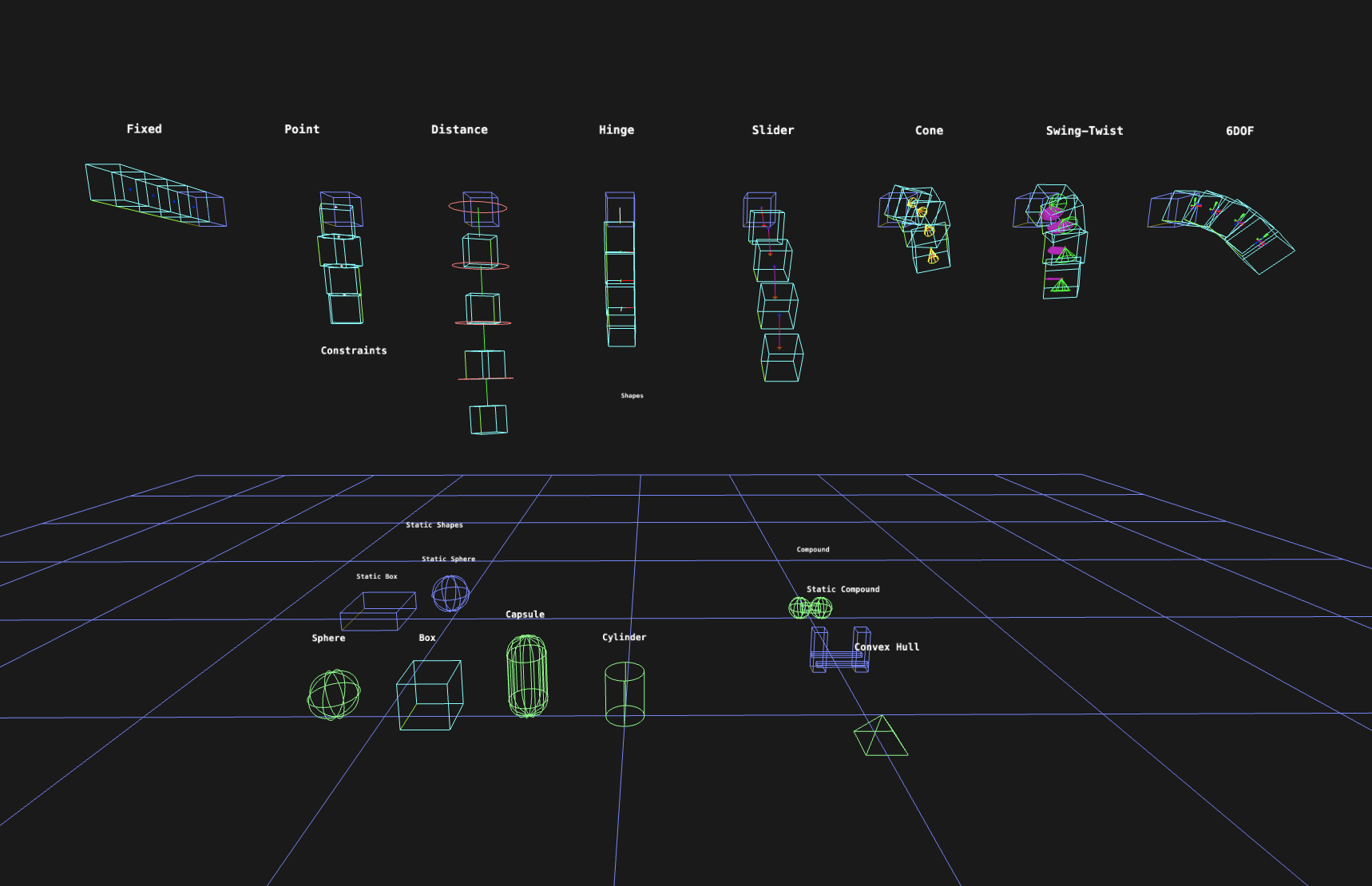This screenshot has width=1372, height=886.
Task: Click the Static Compound label
Action: click(843, 589)
